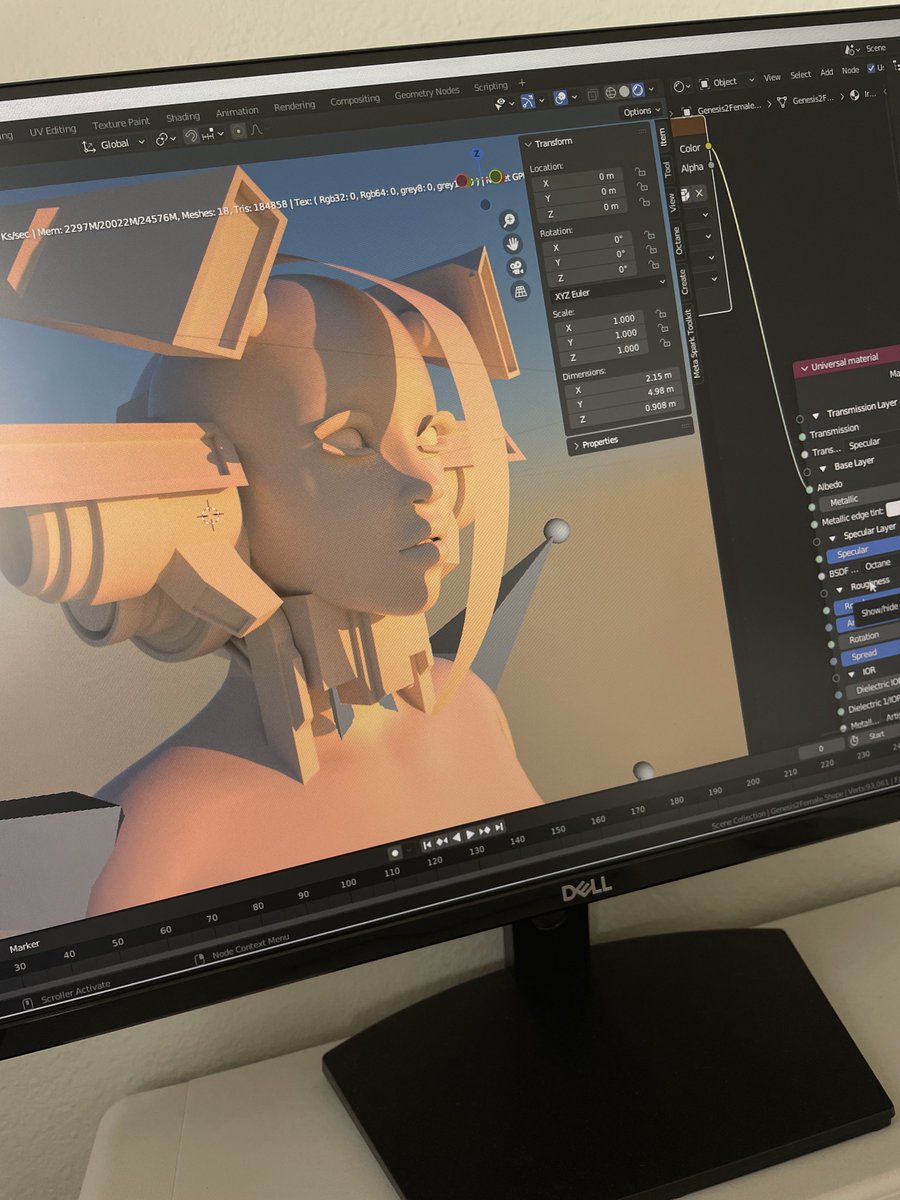Switch to the Texture Paint workspace tab
The height and width of the screenshot is (1200, 900).
[x=121, y=123]
